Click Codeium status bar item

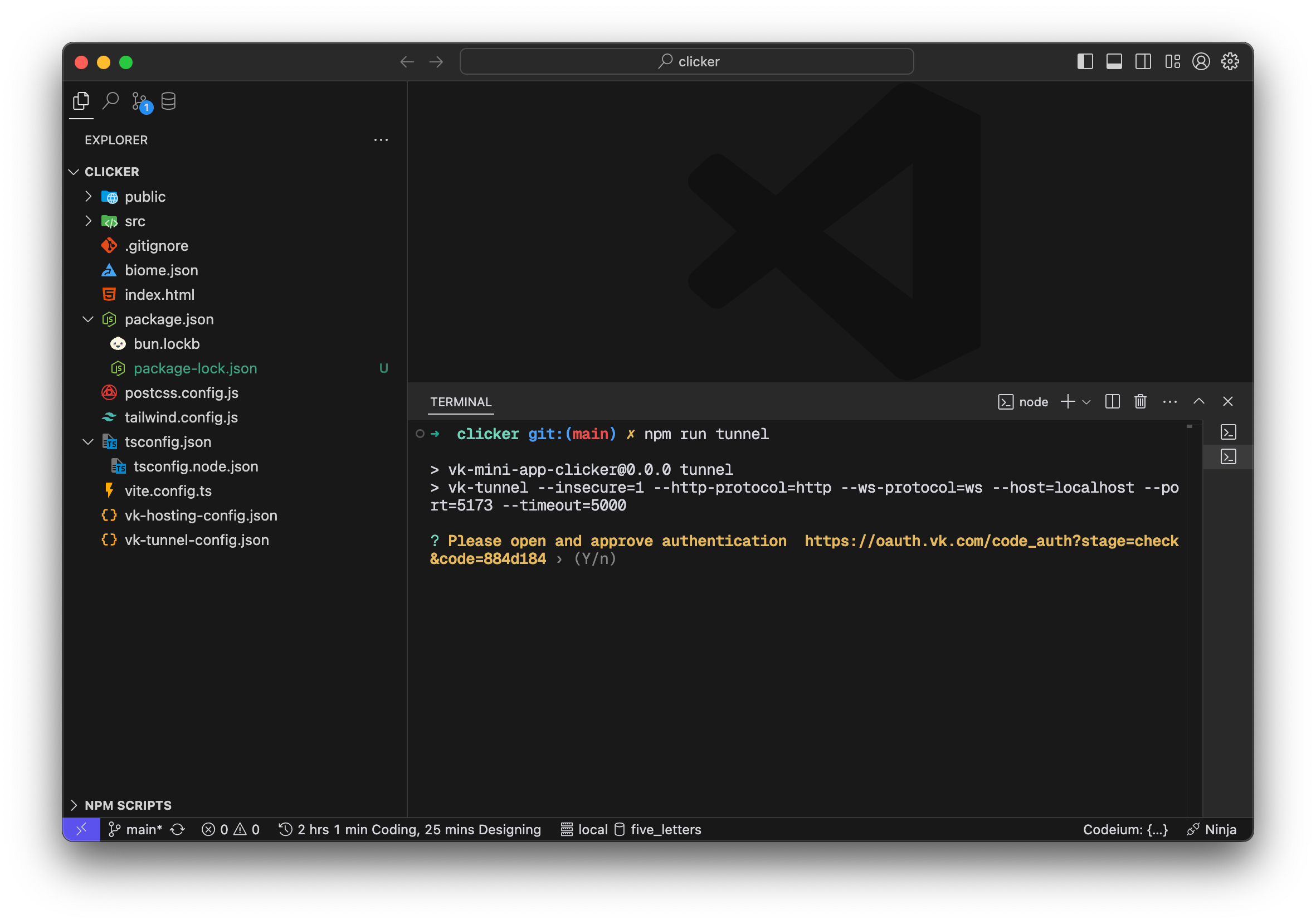pos(1124,829)
